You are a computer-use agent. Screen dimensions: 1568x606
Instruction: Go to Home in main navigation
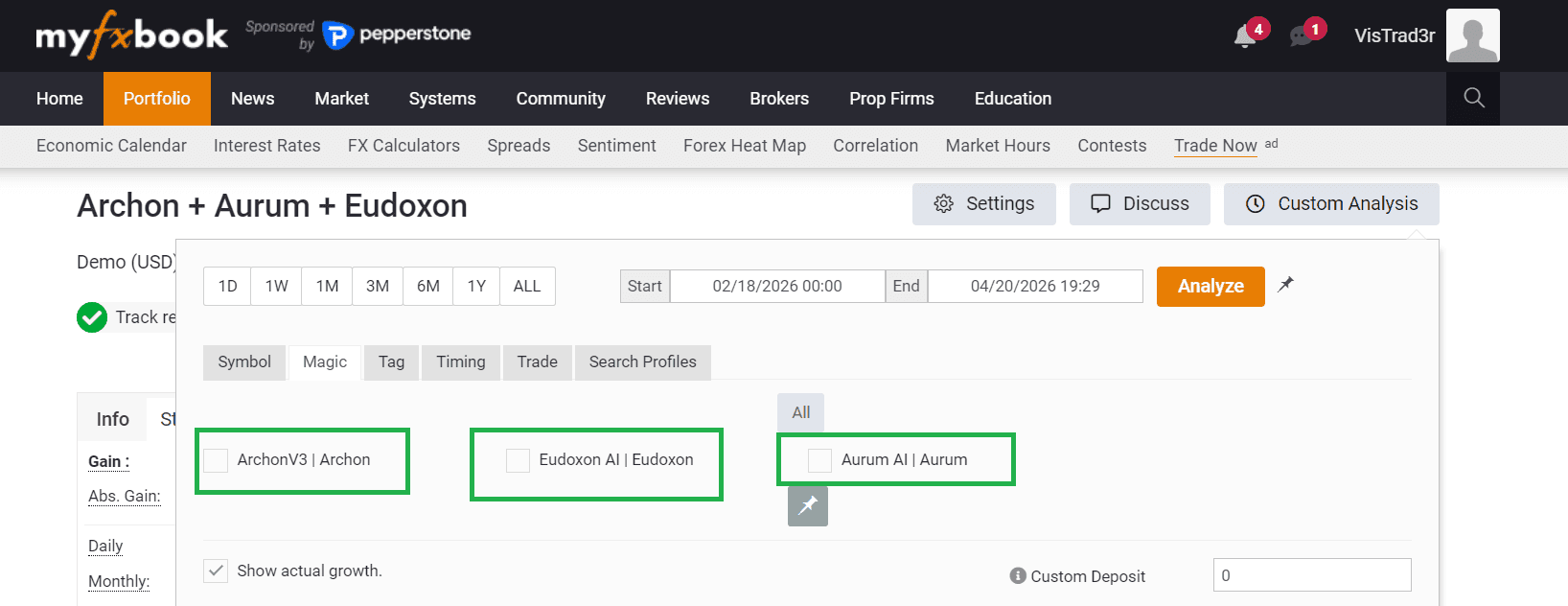tap(59, 99)
